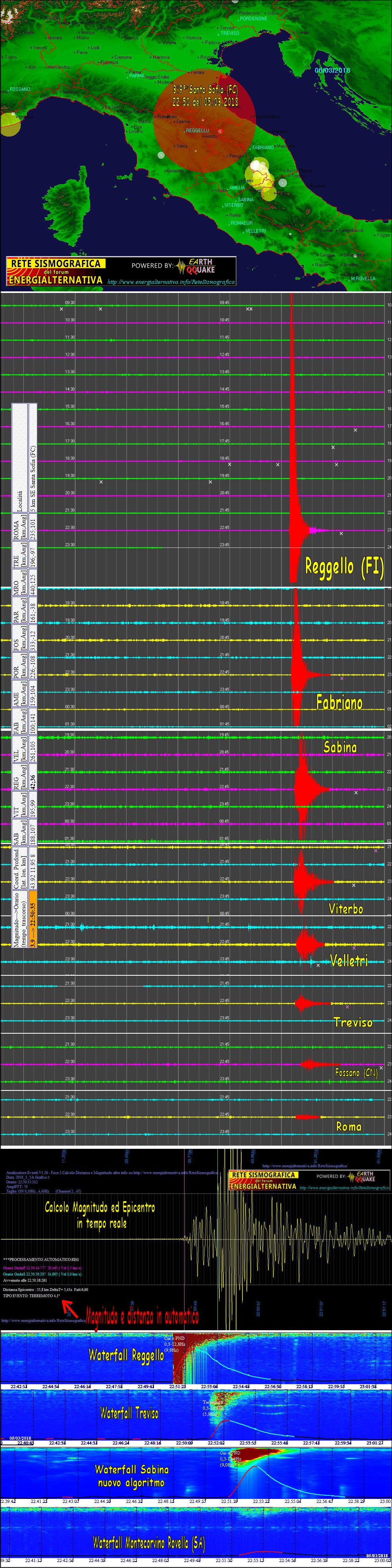Select the ROMAEUR station label on the map
This screenshot has height=1568, width=392.
pos(242,223)
